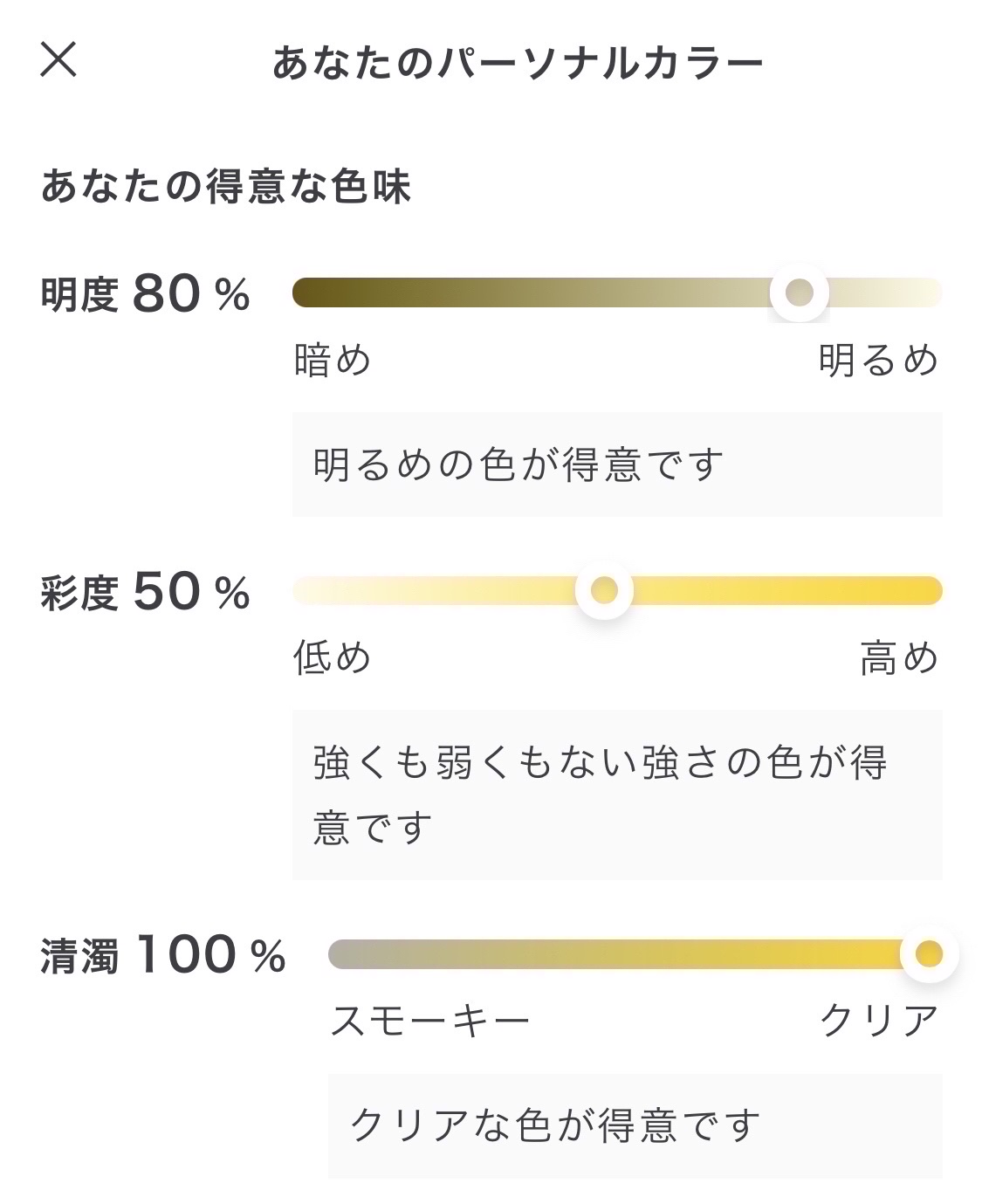The width and height of the screenshot is (982, 1204).
Task: Click the 明度 slider handle
Action: click(x=799, y=292)
